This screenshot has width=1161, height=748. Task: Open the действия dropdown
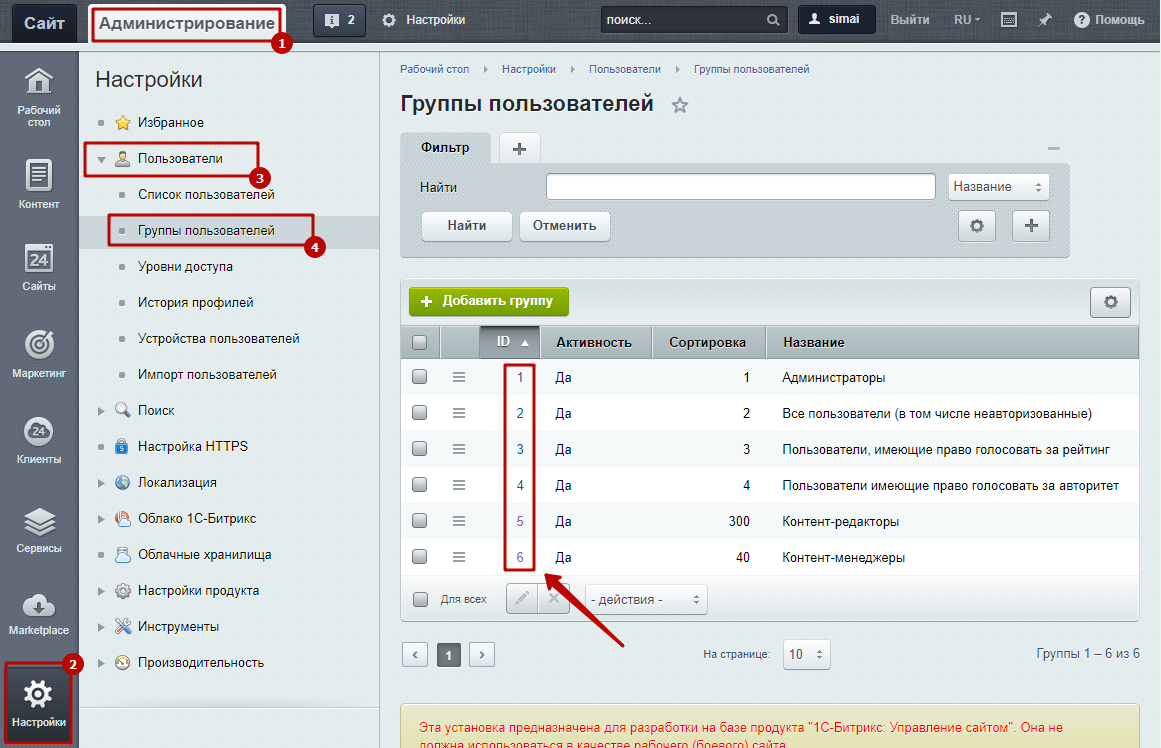click(645, 599)
